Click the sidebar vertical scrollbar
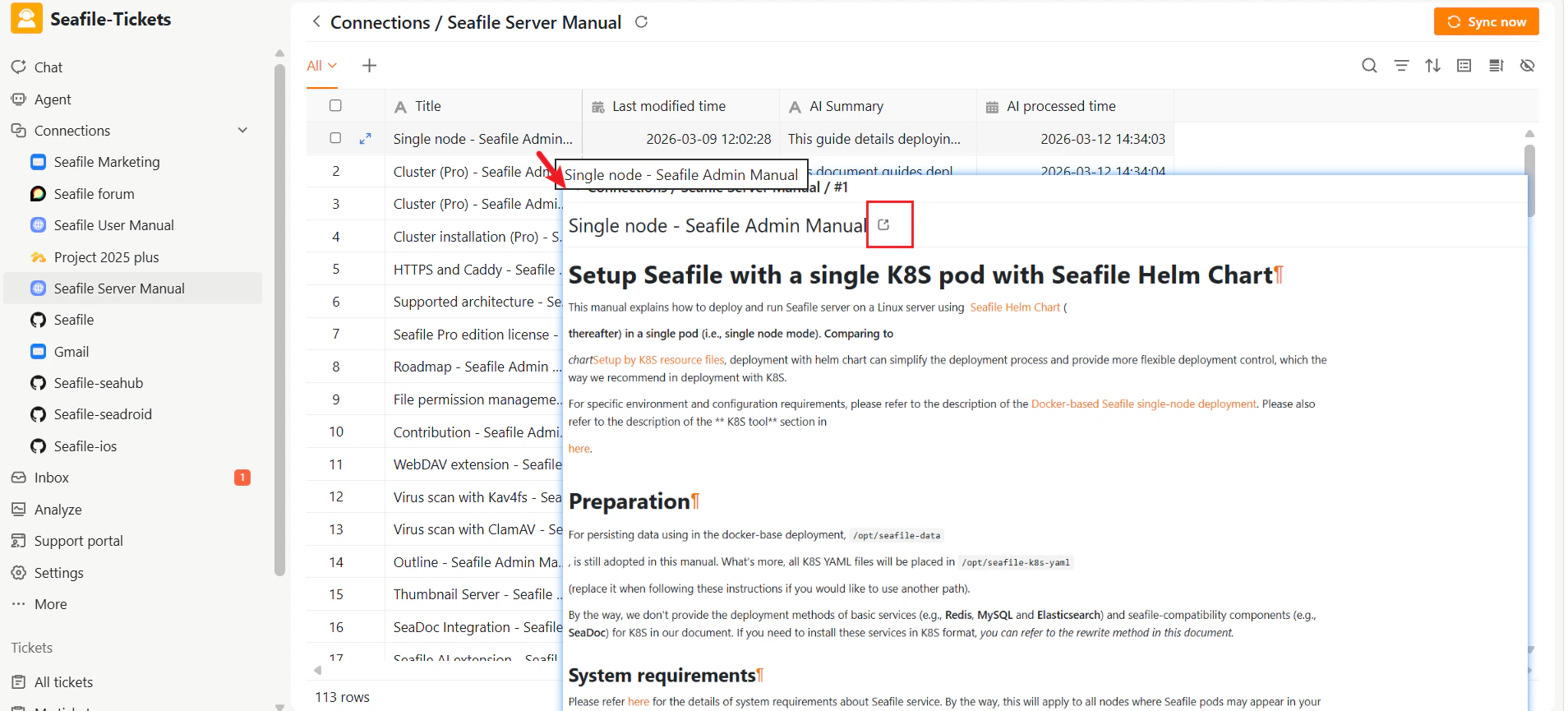The image size is (1568, 711). (279, 321)
